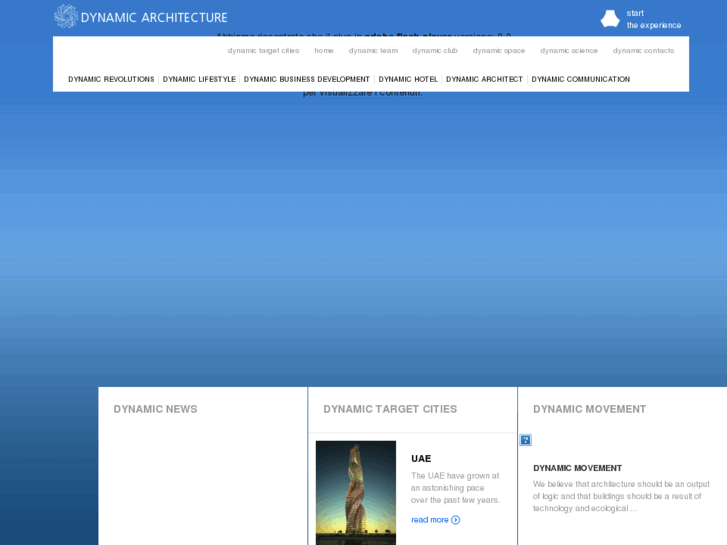Screen dimensions: 727x545
Task: Click the 'We believe that architecture' paragraph
Action: [x=621, y=496]
